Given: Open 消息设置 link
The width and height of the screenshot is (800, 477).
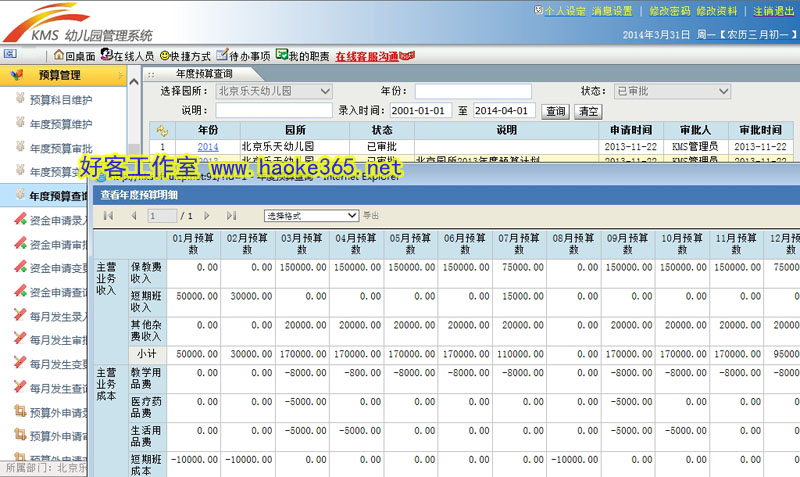Looking at the screenshot, I should click(612, 11).
